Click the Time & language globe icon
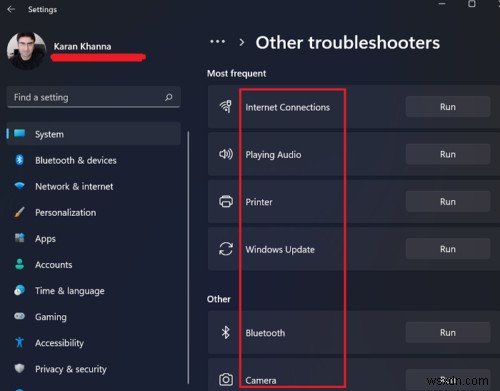The width and height of the screenshot is (500, 391). (x=20, y=290)
